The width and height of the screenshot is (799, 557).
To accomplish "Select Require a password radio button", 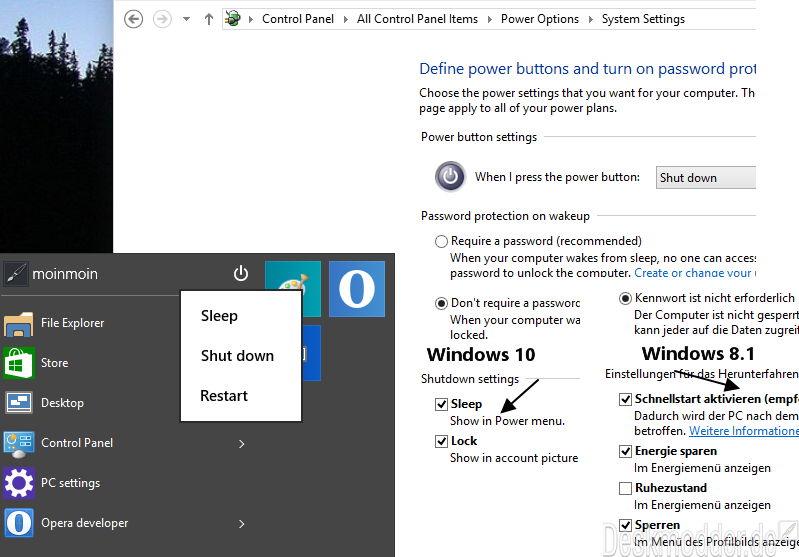I will click(x=441, y=241).
